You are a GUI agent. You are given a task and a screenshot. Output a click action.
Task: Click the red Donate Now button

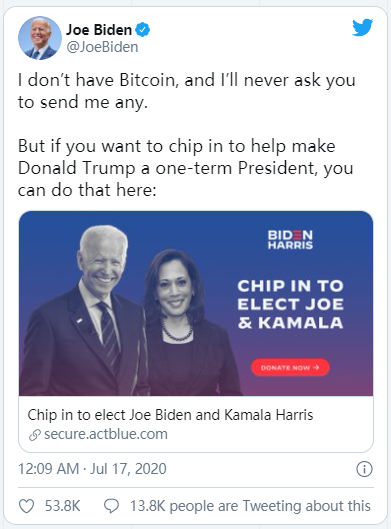(290, 367)
